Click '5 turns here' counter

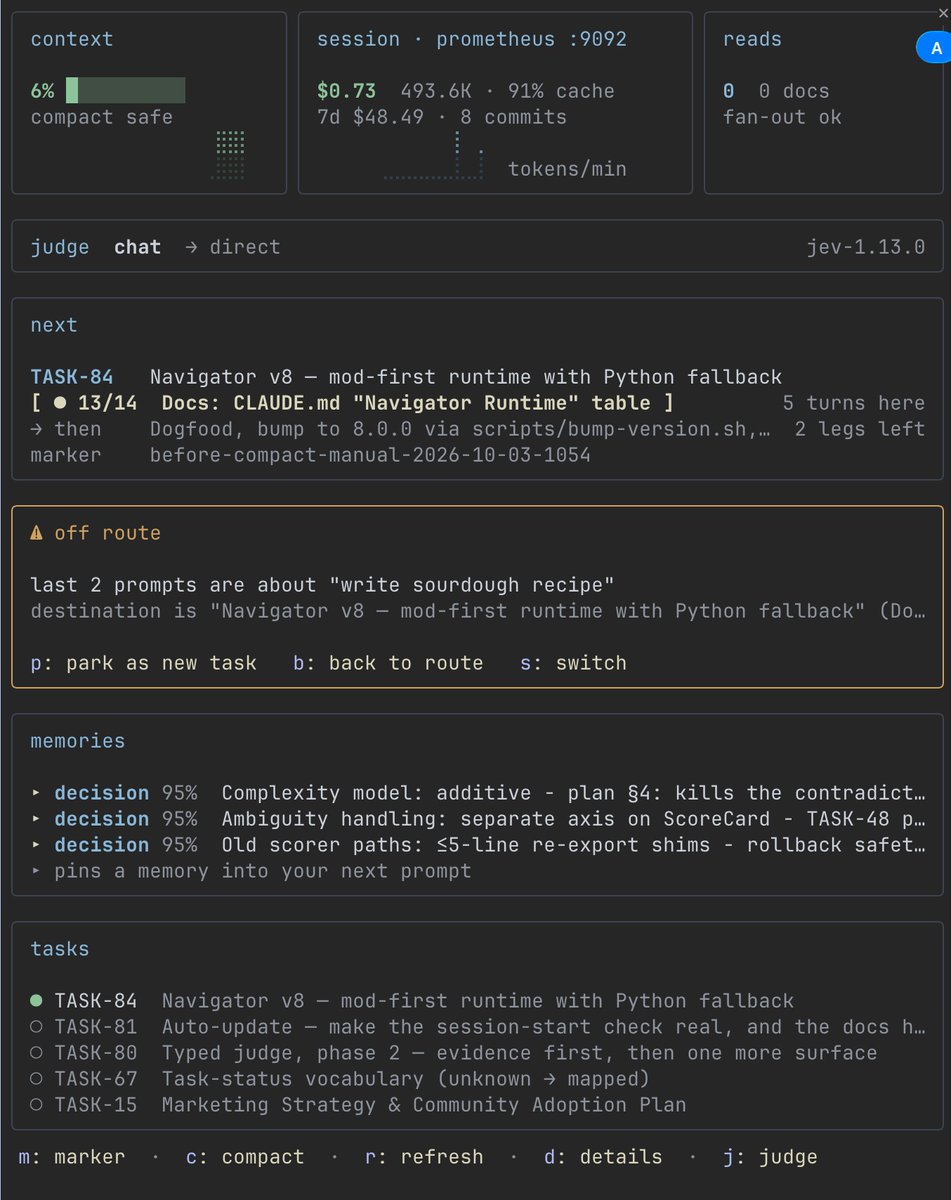point(854,403)
